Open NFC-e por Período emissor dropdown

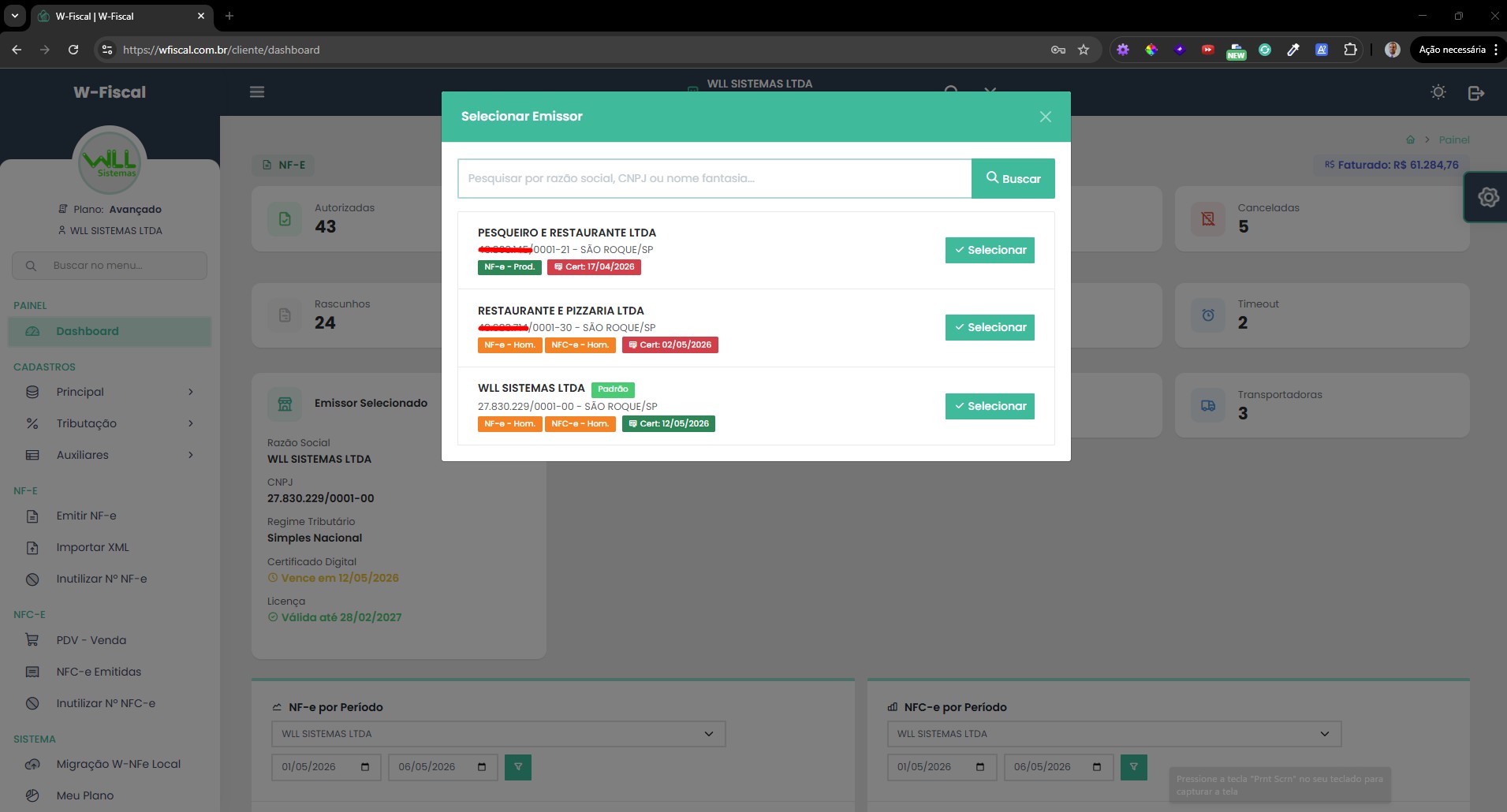1113,734
